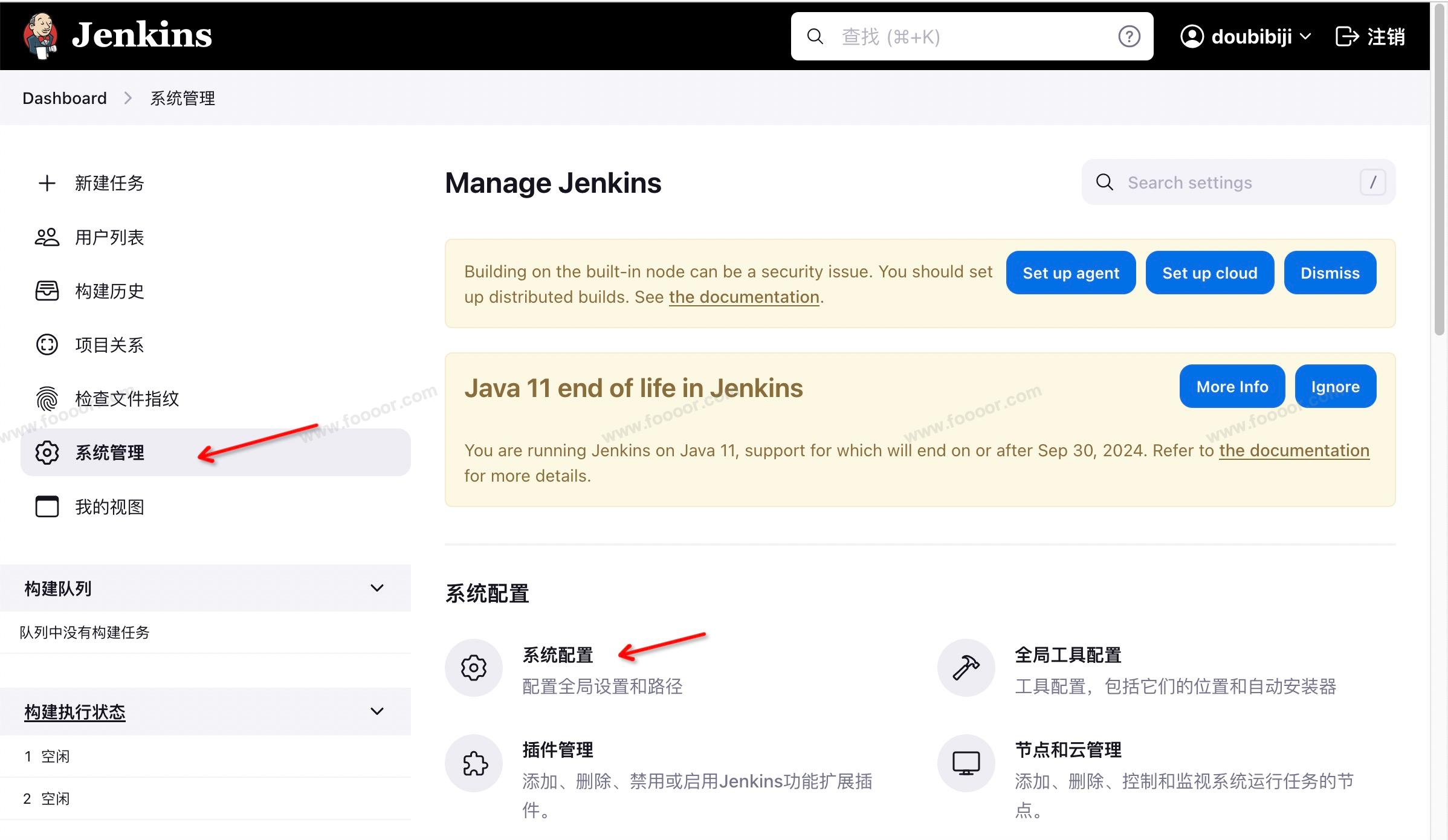Click the 全局工具配置 hammer icon

click(966, 668)
